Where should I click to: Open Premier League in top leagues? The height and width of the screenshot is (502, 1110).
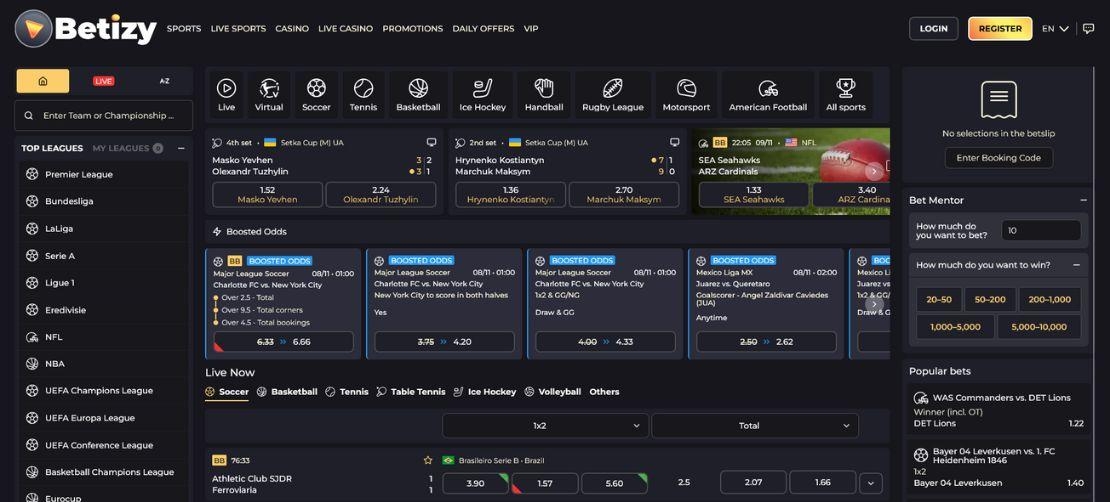tap(103, 174)
